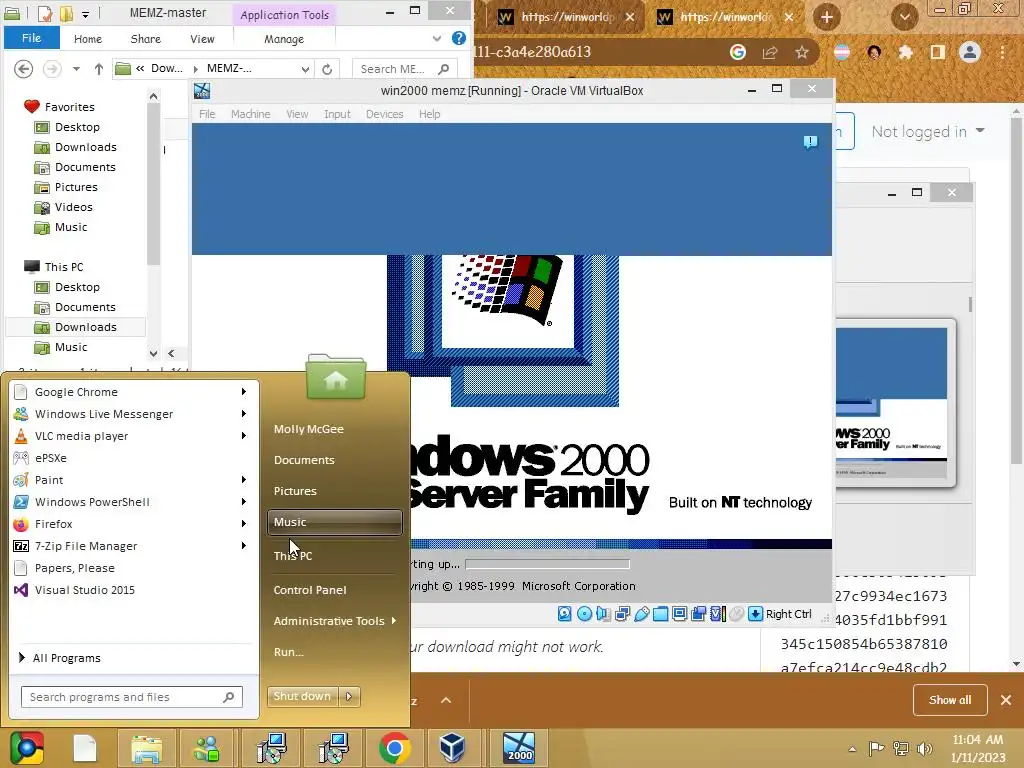Click the Explorer Back arrow button
Viewport: 1024px width, 768px height.
[23, 69]
